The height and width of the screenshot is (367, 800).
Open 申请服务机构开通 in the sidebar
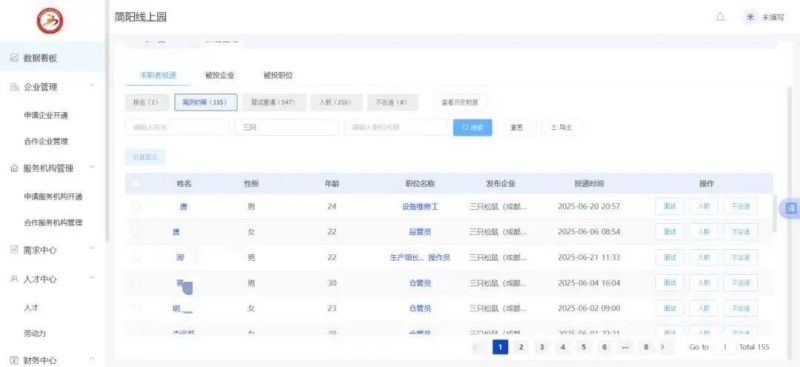pyautogui.click(x=53, y=197)
